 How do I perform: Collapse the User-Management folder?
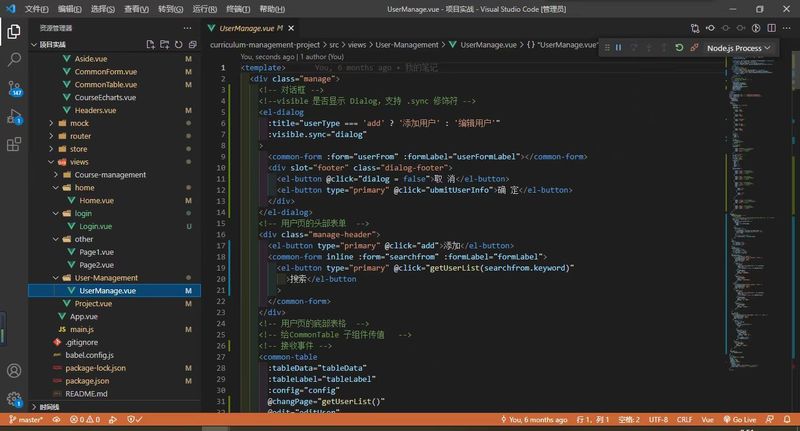tap(56, 277)
